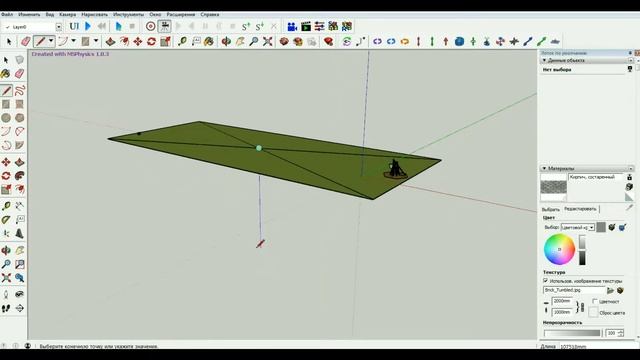Select the Offset tool in left toolbar
This screenshot has width=640, height=360.
(x=20, y=189)
